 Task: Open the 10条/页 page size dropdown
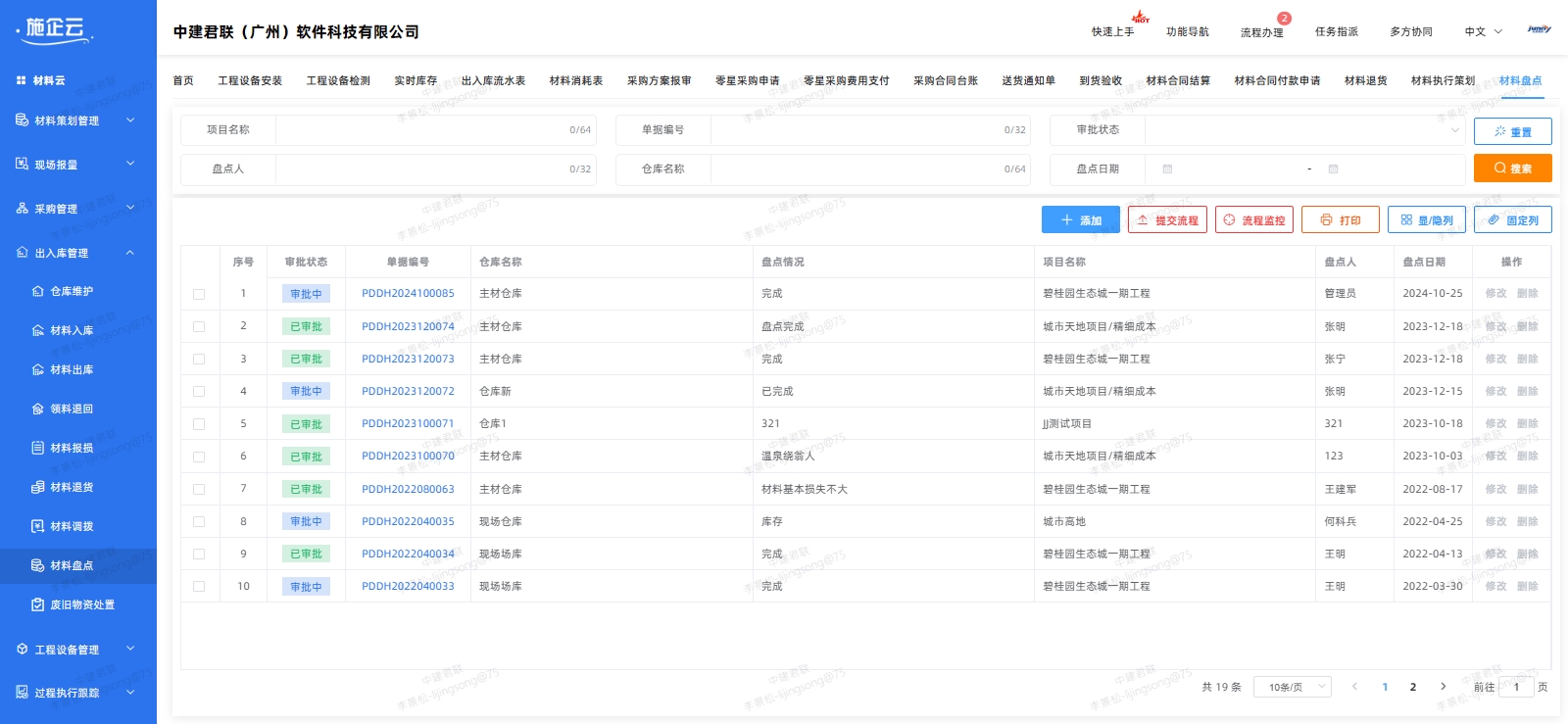pos(1295,687)
